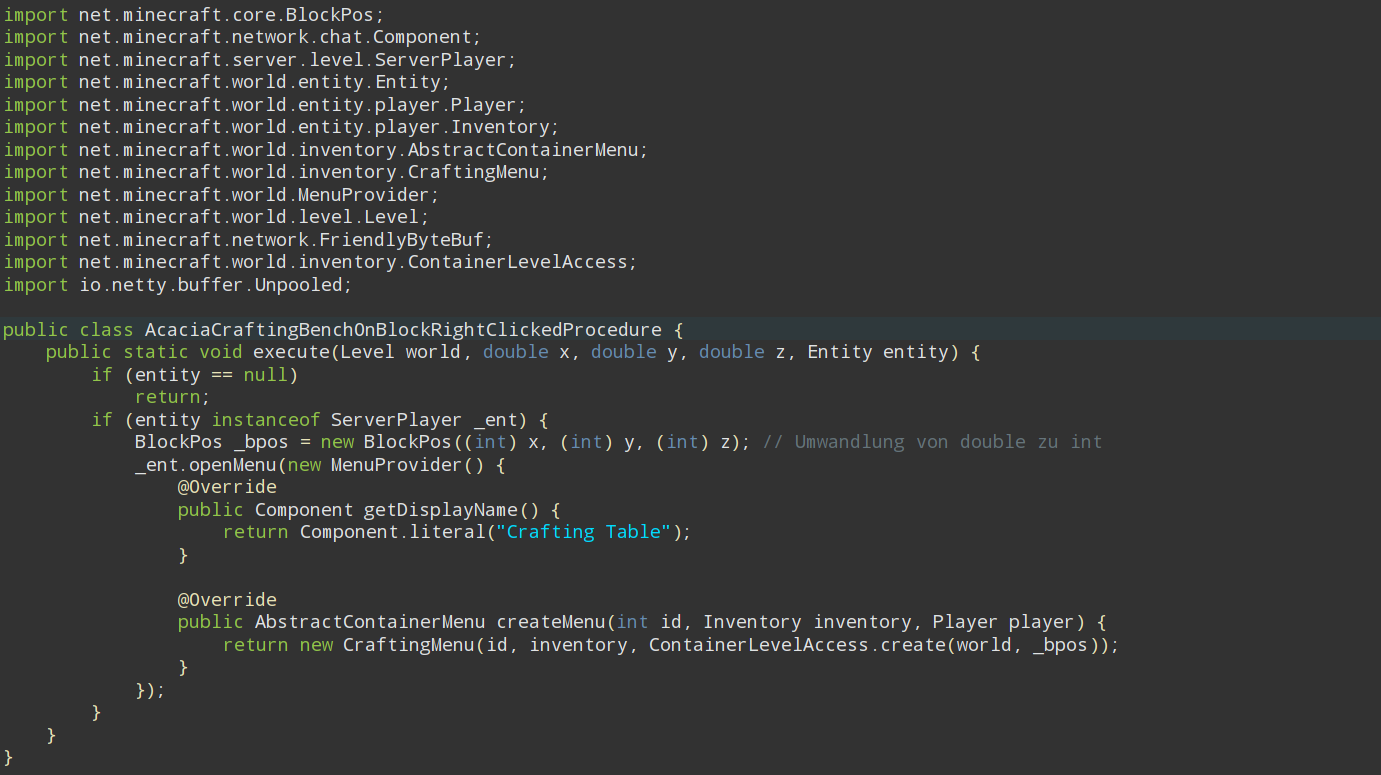Click the import inventory.CraftingMenu line

coord(276,172)
